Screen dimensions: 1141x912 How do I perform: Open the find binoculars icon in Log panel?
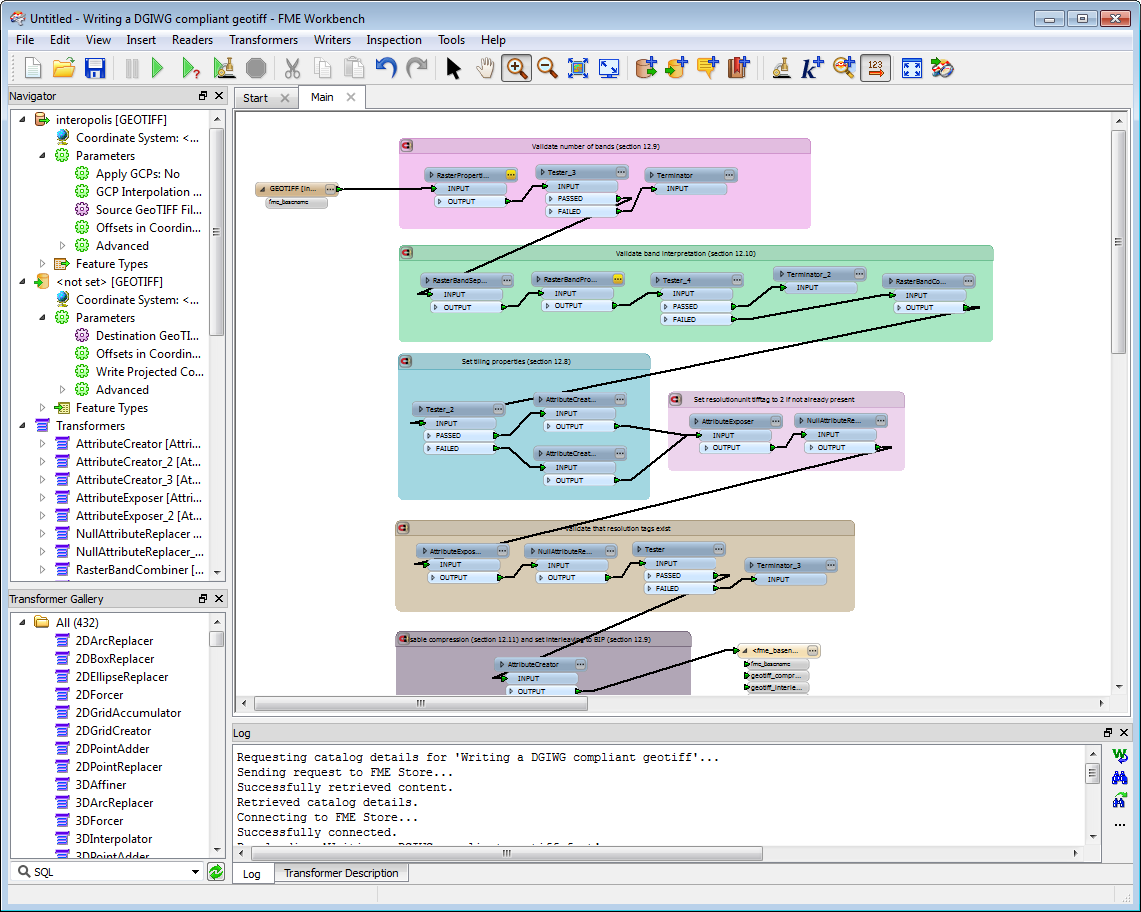[1119, 778]
